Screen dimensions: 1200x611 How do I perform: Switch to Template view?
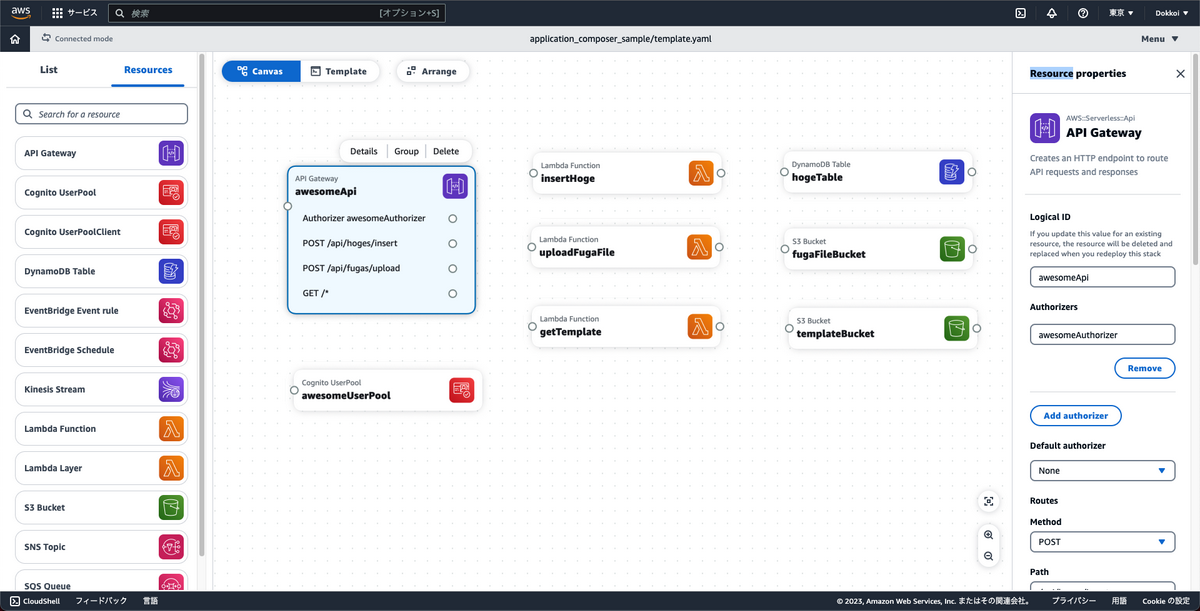[x=339, y=71]
